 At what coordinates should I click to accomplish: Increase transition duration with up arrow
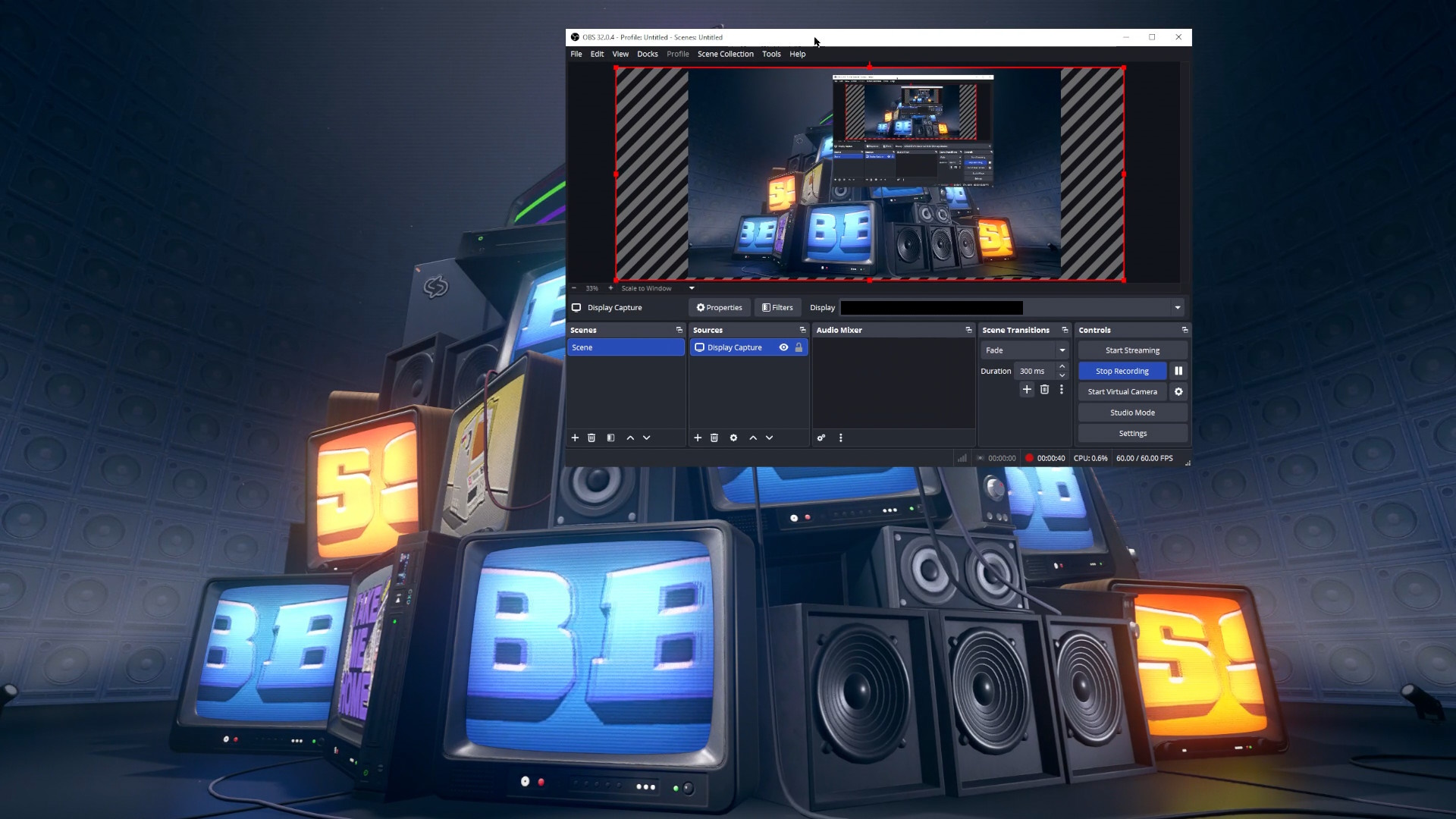click(x=1062, y=366)
